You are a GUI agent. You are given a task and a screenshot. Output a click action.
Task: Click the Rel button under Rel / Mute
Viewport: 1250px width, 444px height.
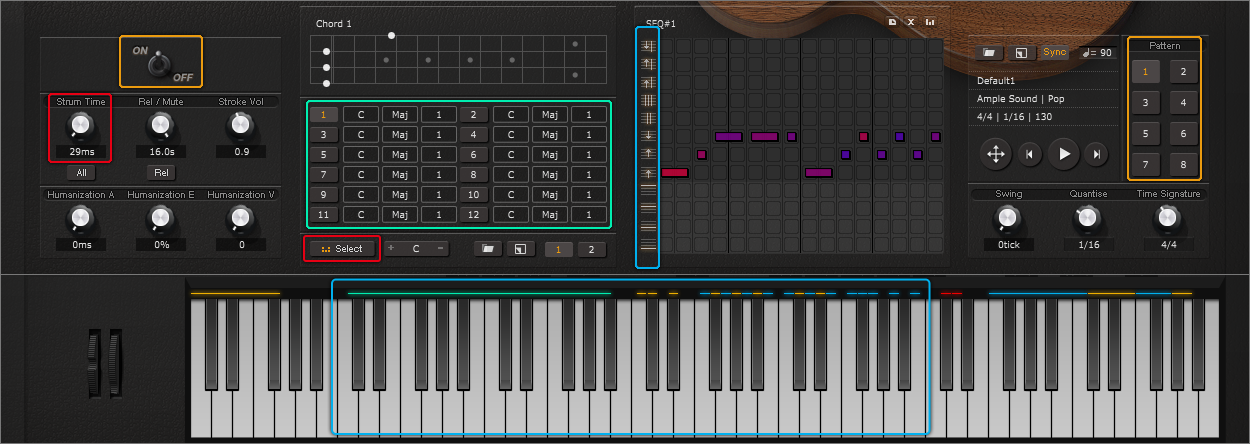(x=160, y=172)
